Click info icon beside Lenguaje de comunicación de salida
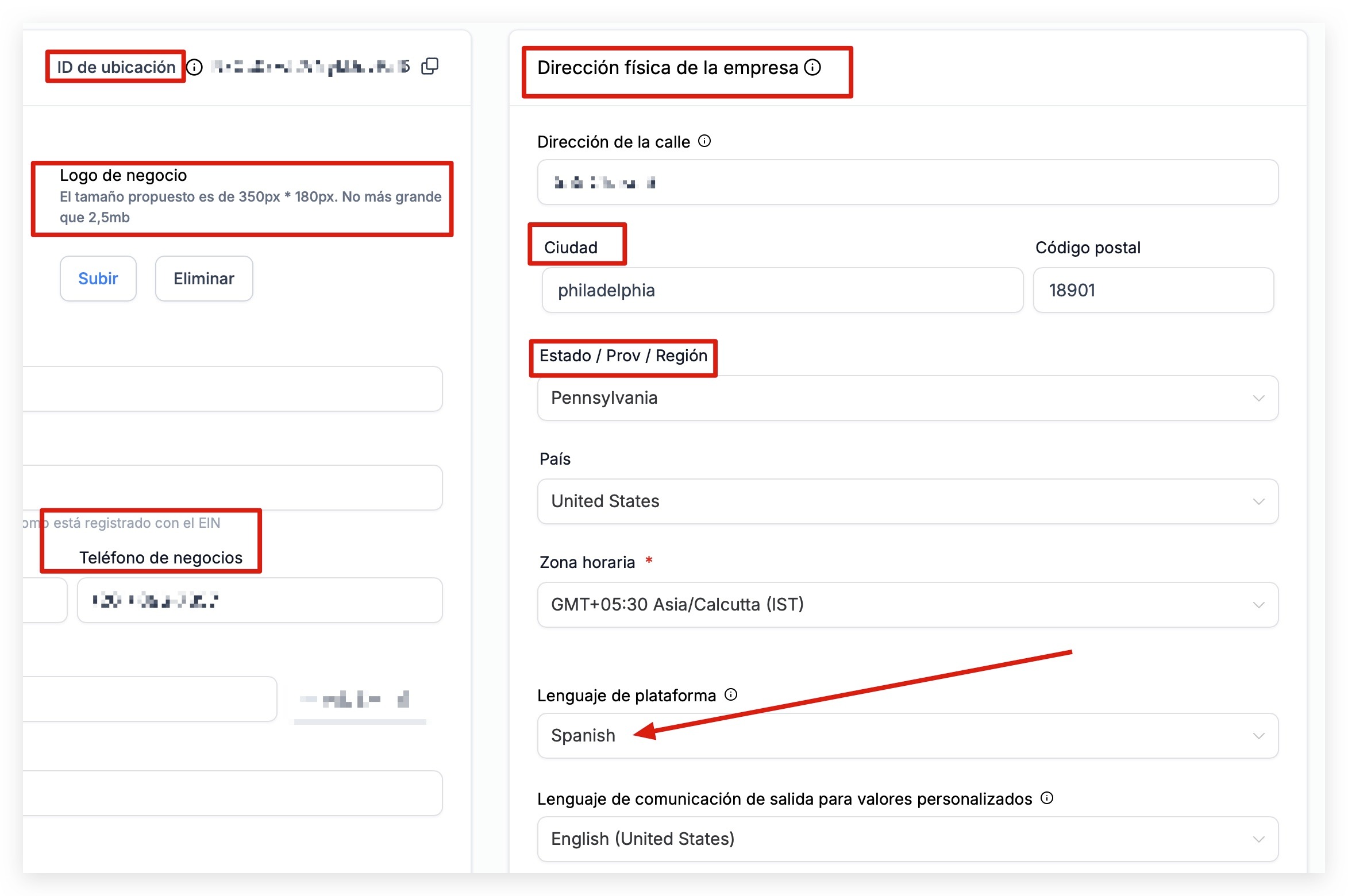This screenshot has width=1348, height=896. tap(1047, 798)
